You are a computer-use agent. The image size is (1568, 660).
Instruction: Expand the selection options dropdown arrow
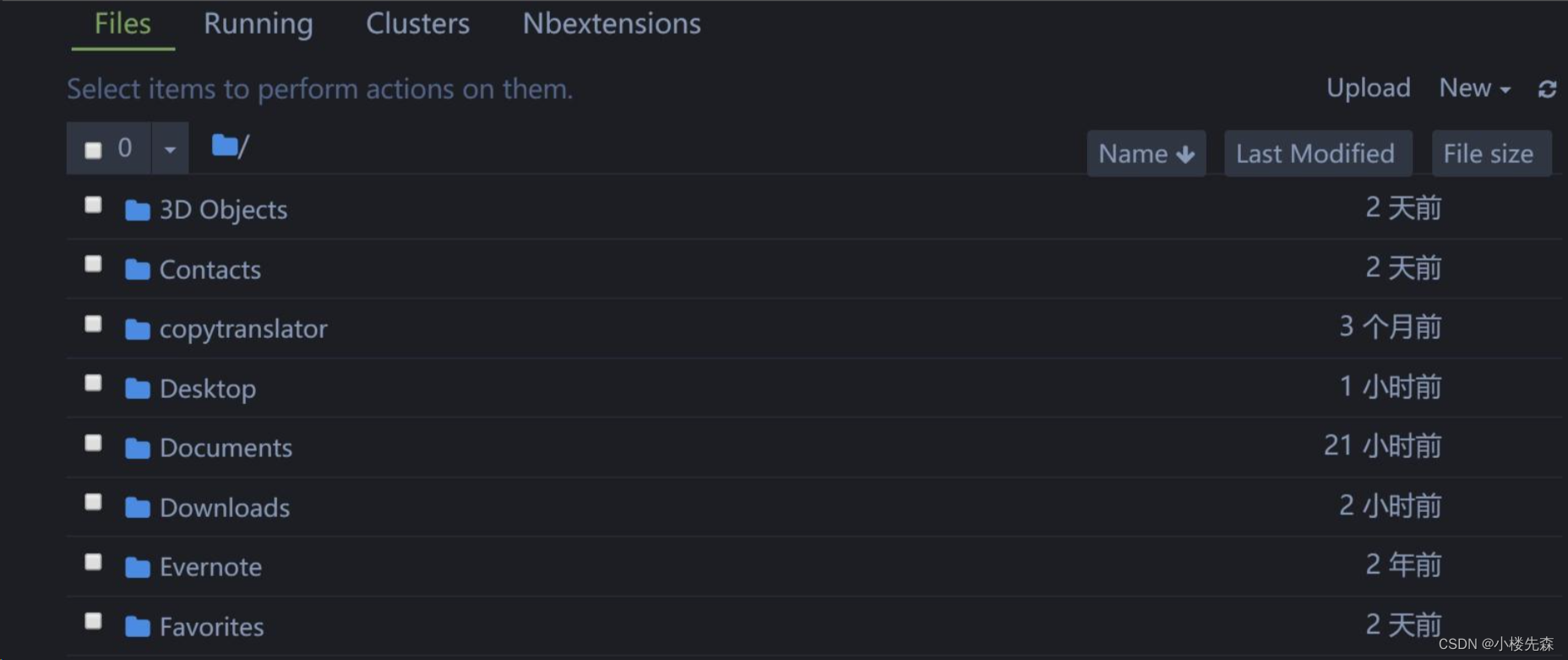pos(170,150)
